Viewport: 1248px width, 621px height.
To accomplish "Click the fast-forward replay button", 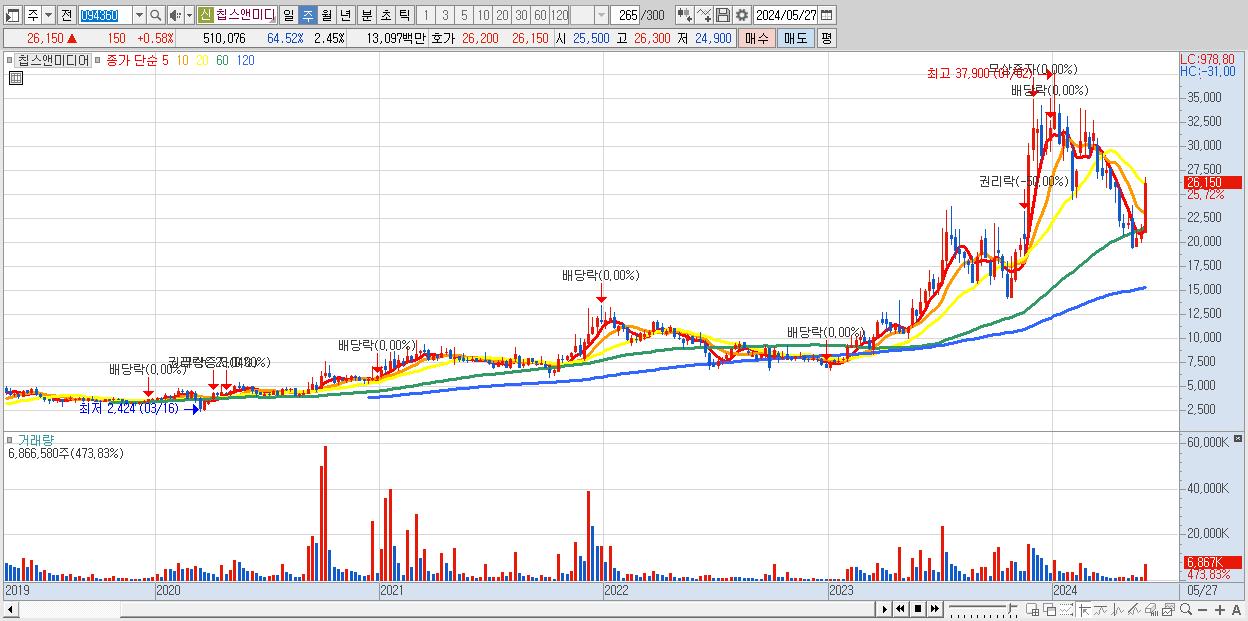I will (x=934, y=609).
